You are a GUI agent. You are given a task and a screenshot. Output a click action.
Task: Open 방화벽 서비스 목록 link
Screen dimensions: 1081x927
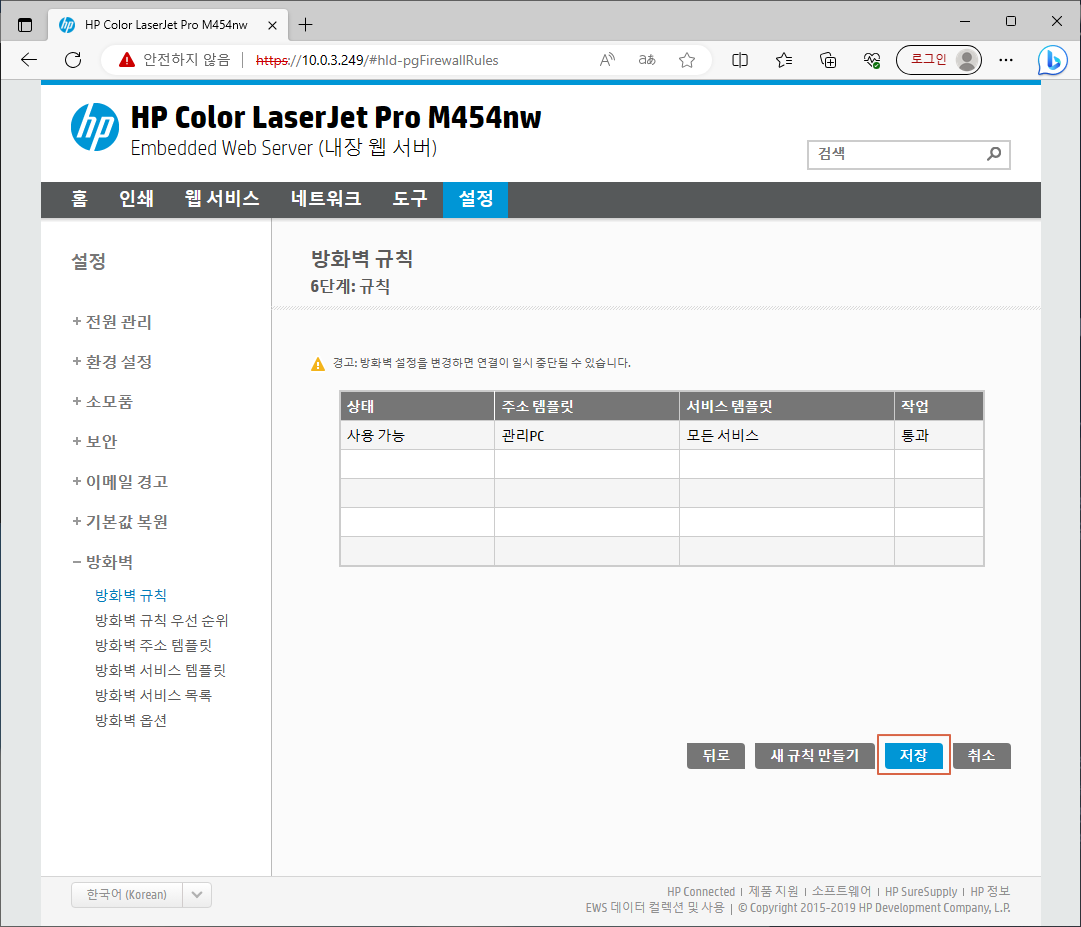[x=153, y=695]
